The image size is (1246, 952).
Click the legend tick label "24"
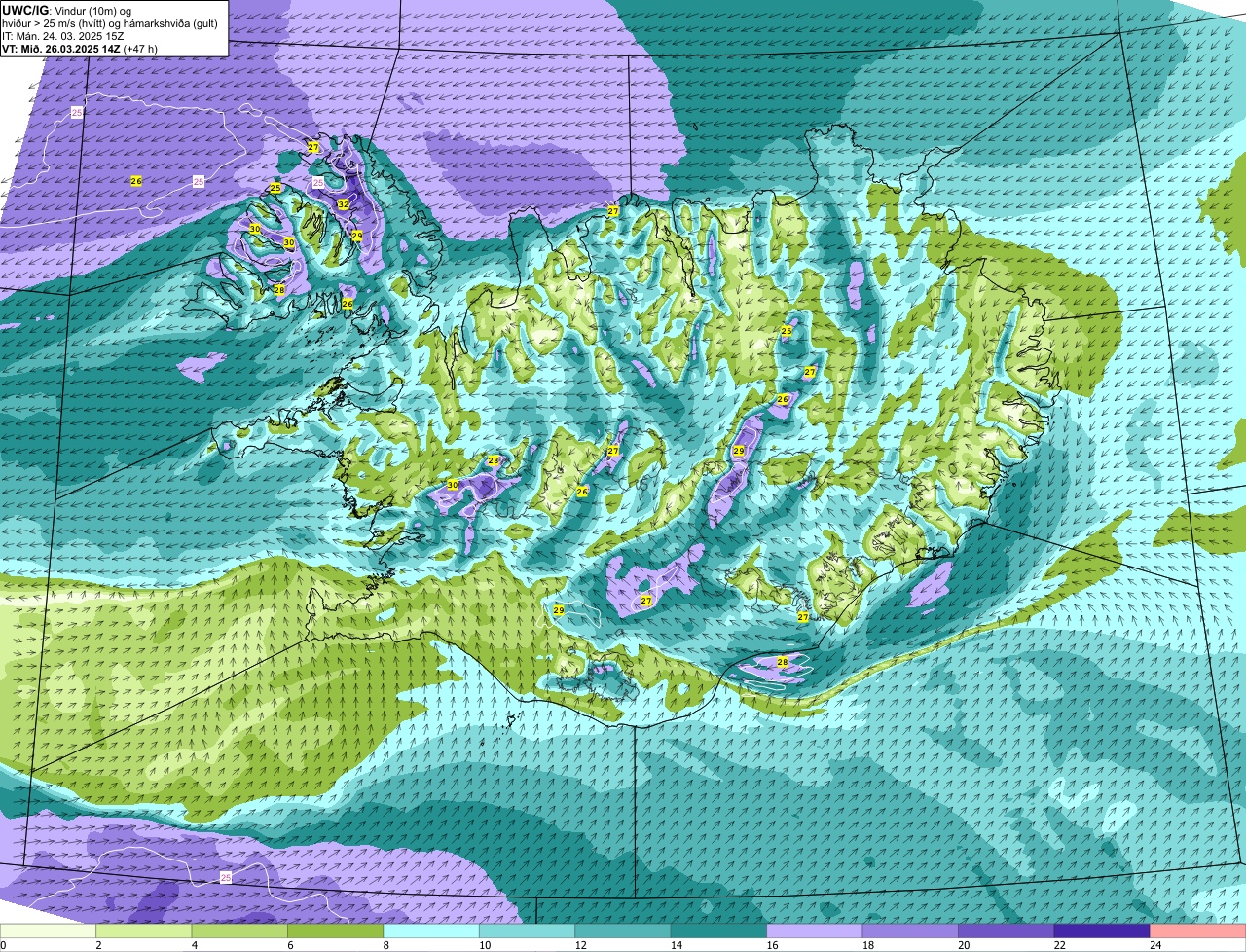point(1154,945)
